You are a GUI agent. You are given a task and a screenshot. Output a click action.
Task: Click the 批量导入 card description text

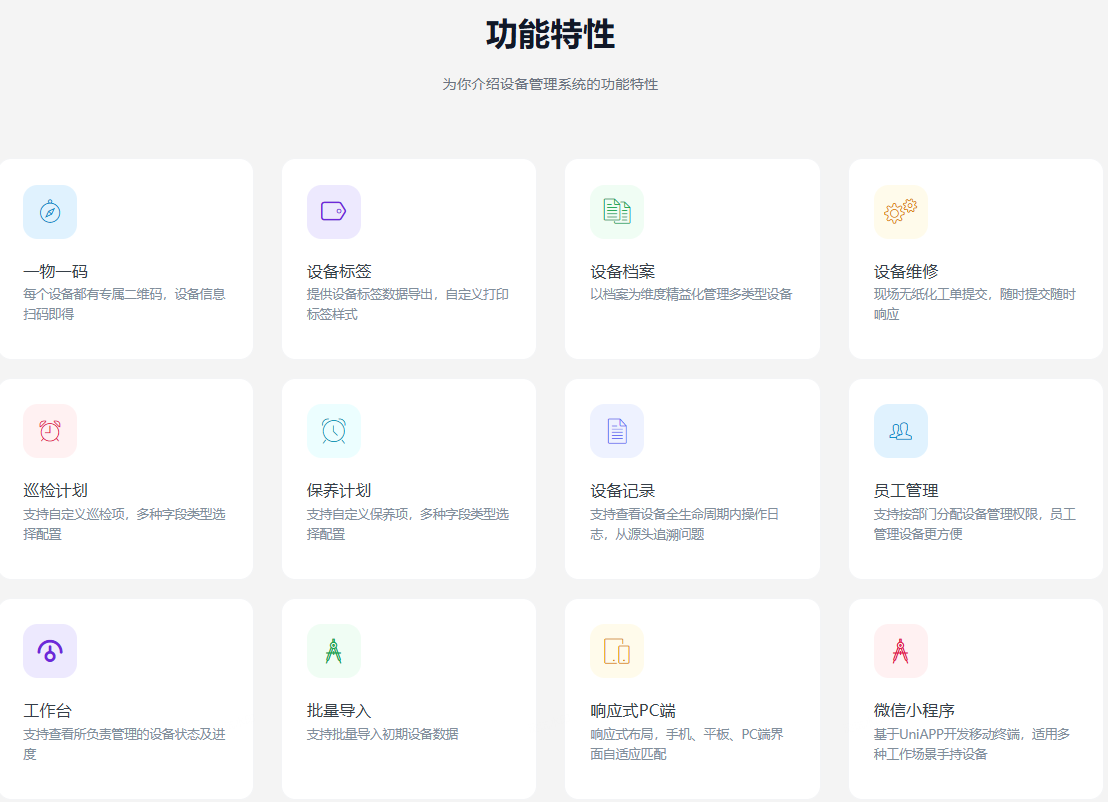382,734
